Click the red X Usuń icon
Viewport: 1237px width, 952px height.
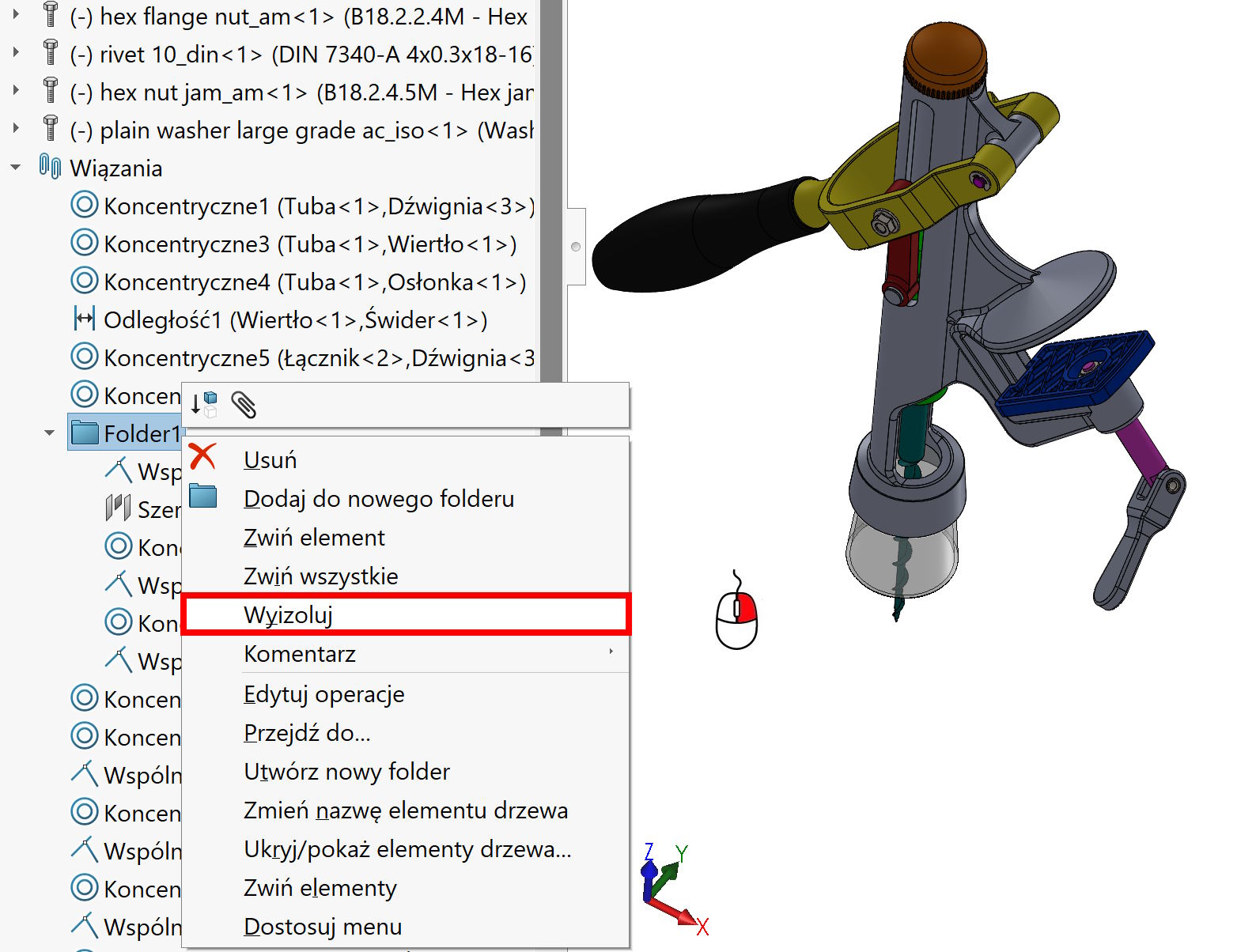[x=203, y=456]
